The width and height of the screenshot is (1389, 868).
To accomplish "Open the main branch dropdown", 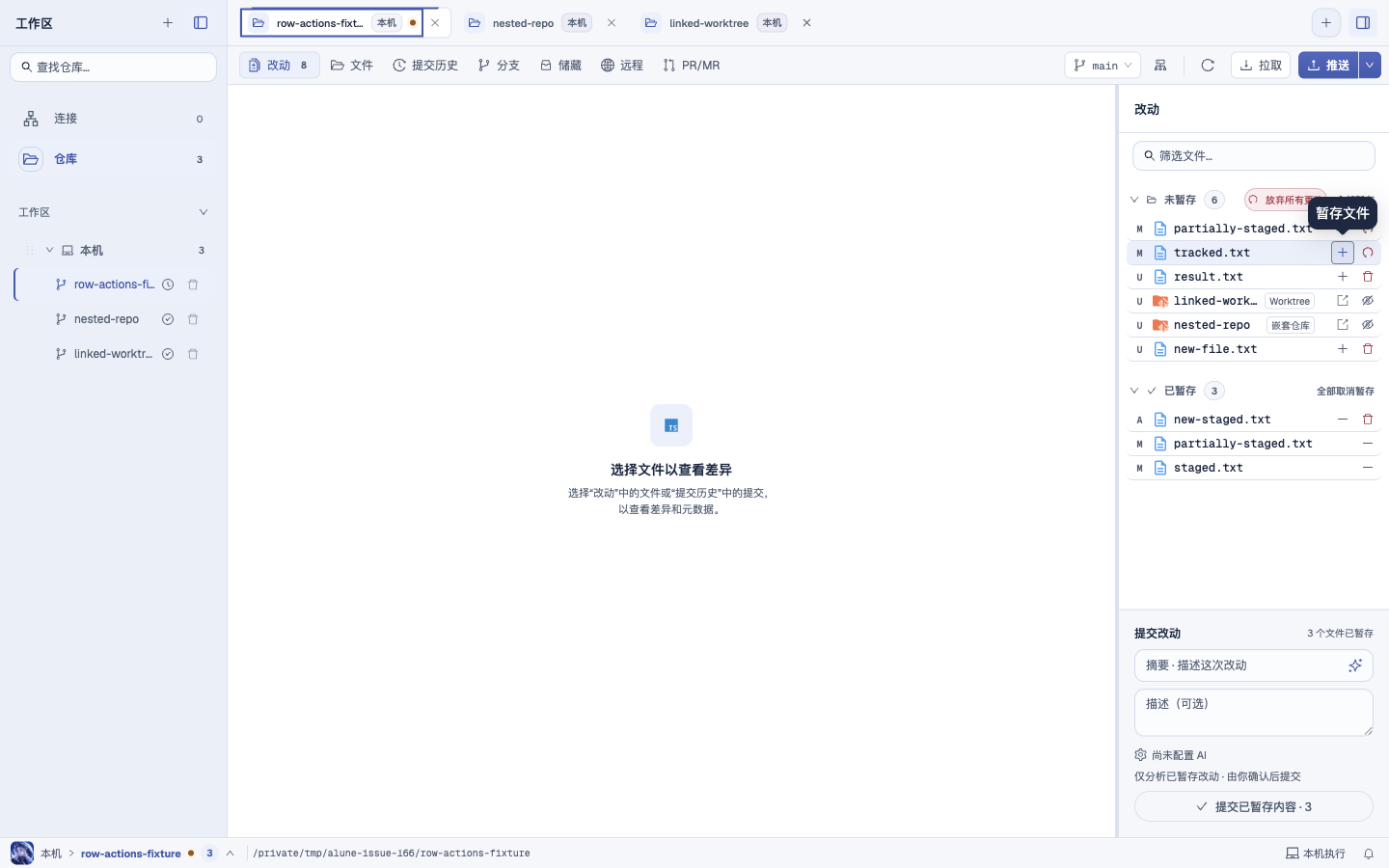I will (1103, 66).
